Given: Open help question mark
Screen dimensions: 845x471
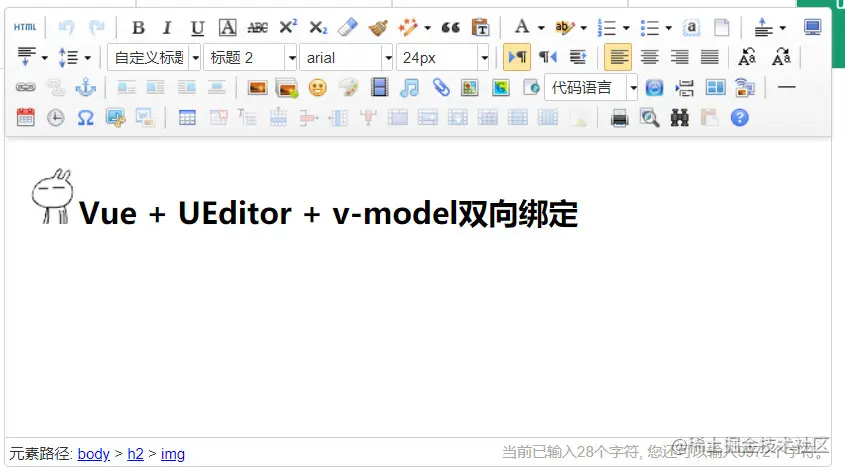Looking at the screenshot, I should (739, 117).
